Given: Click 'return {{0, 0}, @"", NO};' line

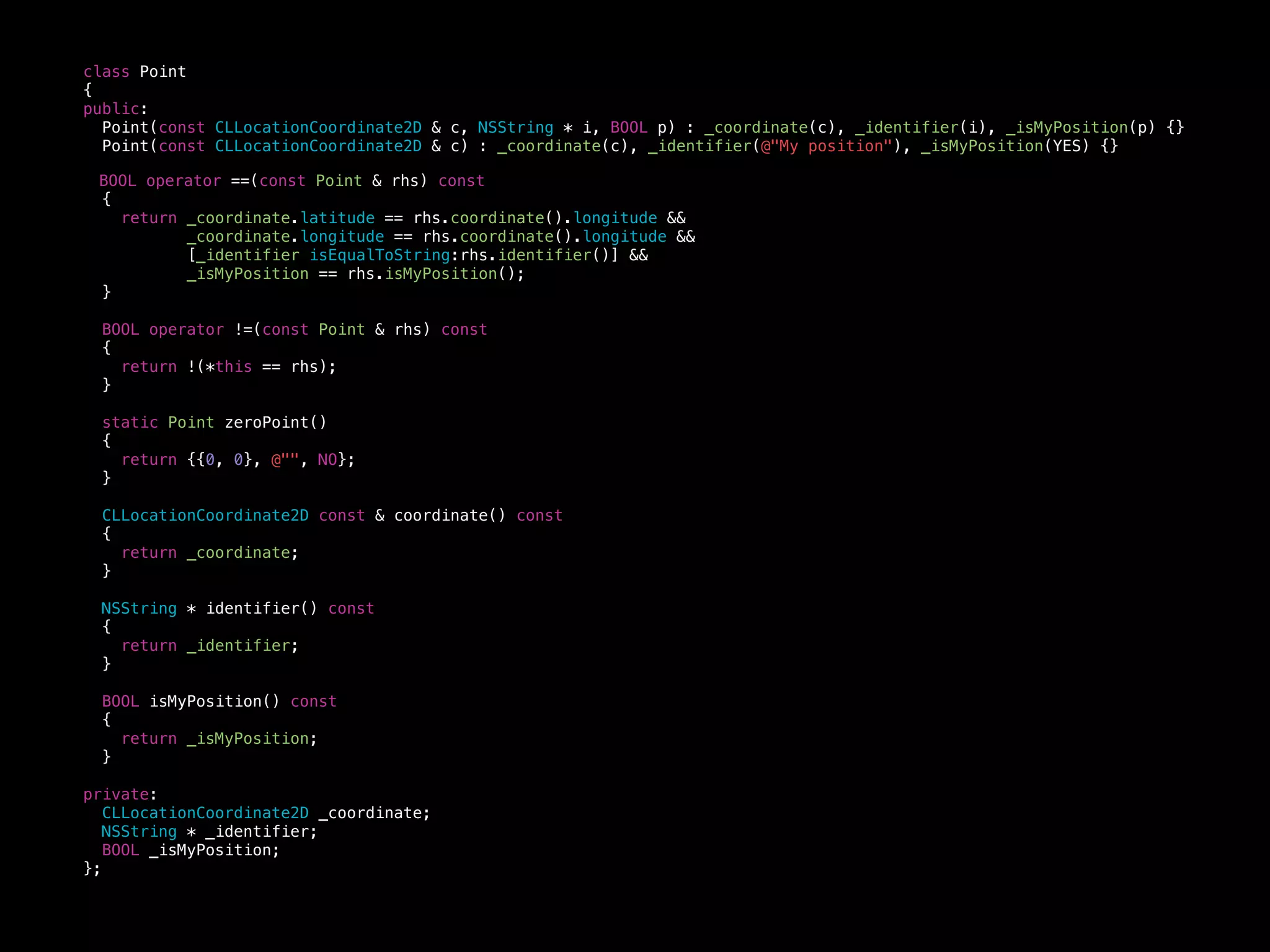Looking at the screenshot, I should tap(238, 460).
